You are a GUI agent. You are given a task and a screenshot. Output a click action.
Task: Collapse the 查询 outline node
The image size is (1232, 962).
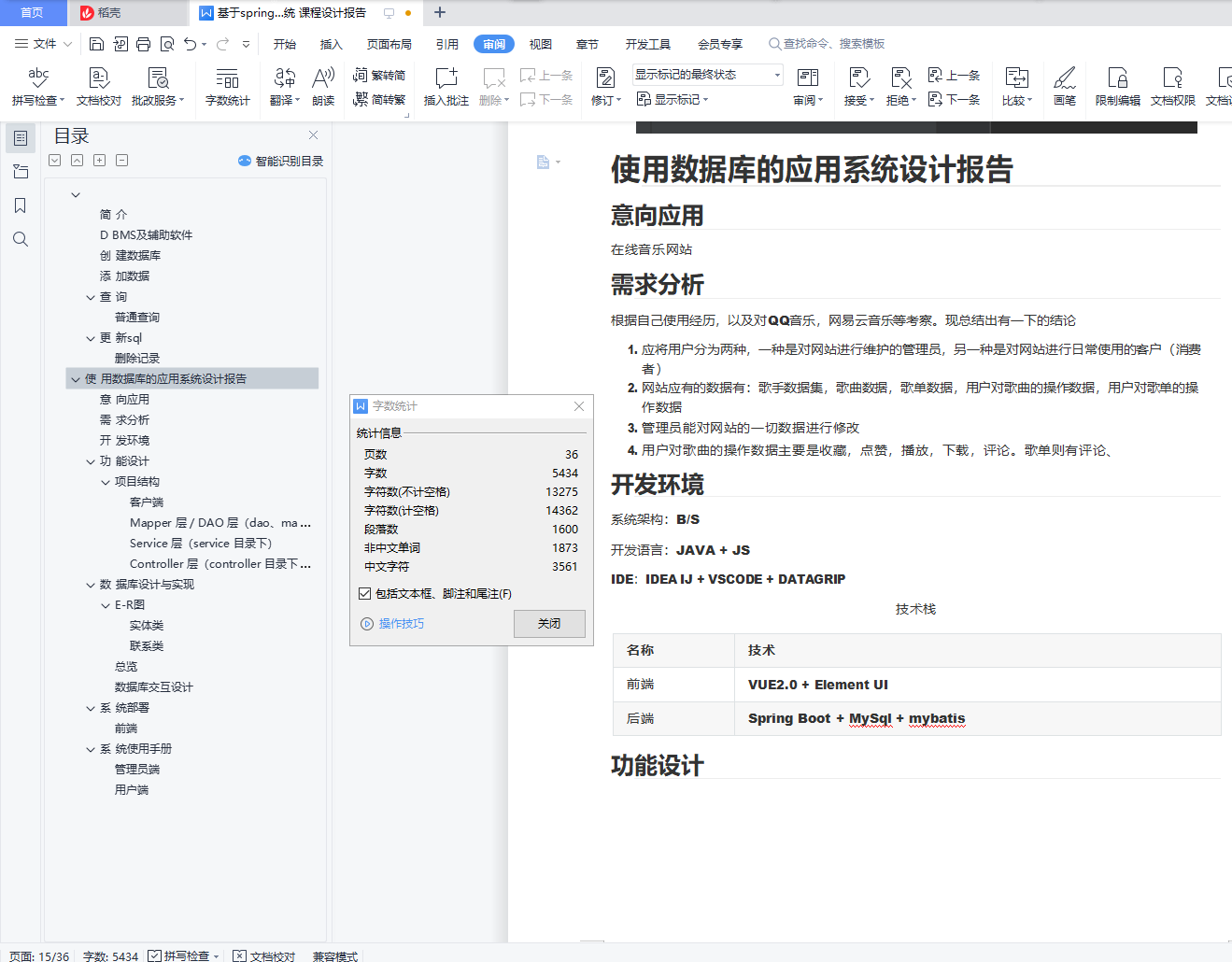pos(91,297)
